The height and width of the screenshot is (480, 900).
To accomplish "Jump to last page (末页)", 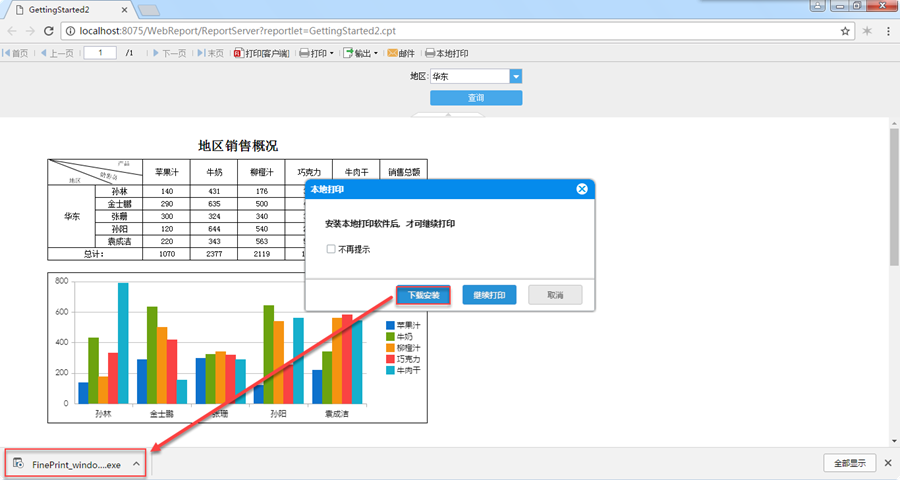I will point(211,53).
